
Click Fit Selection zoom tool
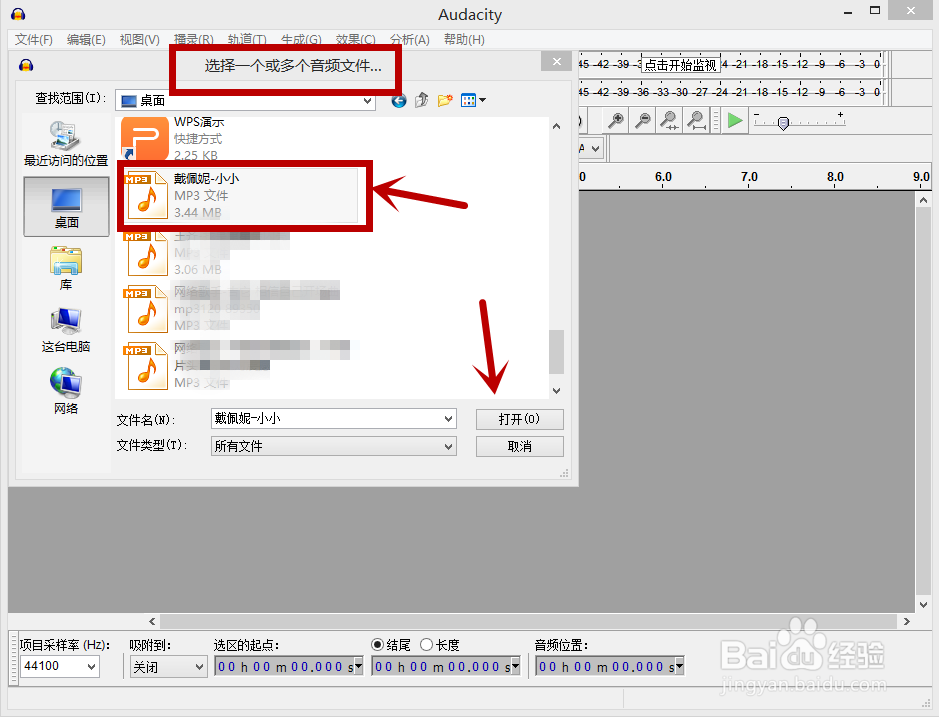click(x=669, y=120)
